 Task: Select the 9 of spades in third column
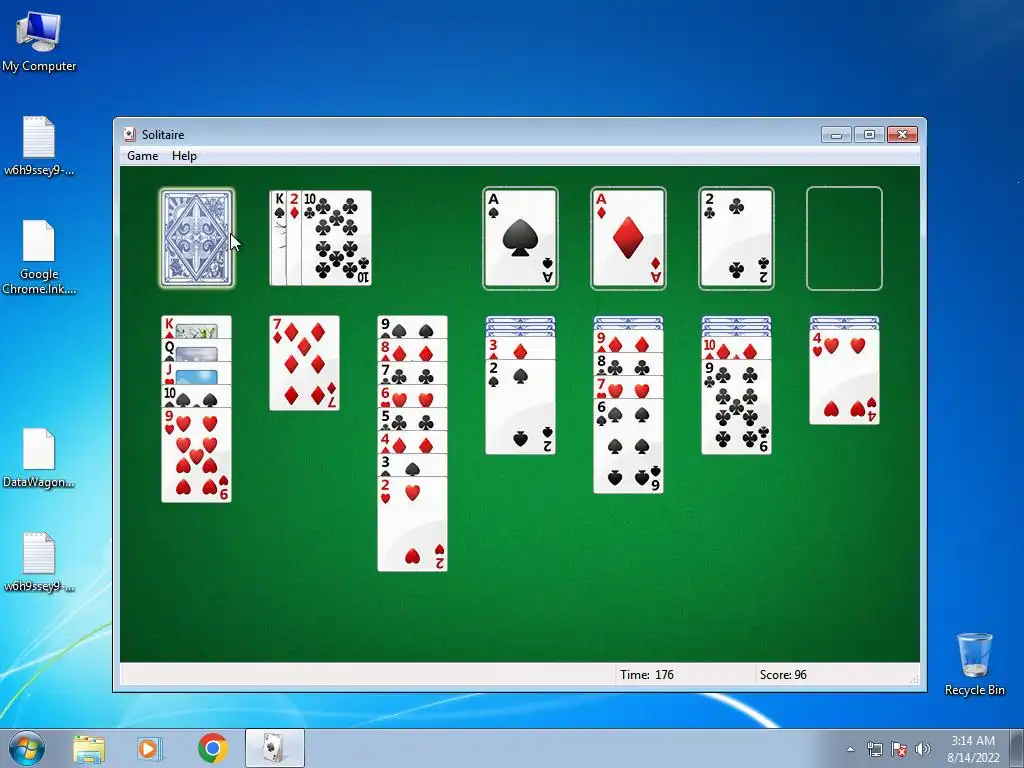(413, 327)
